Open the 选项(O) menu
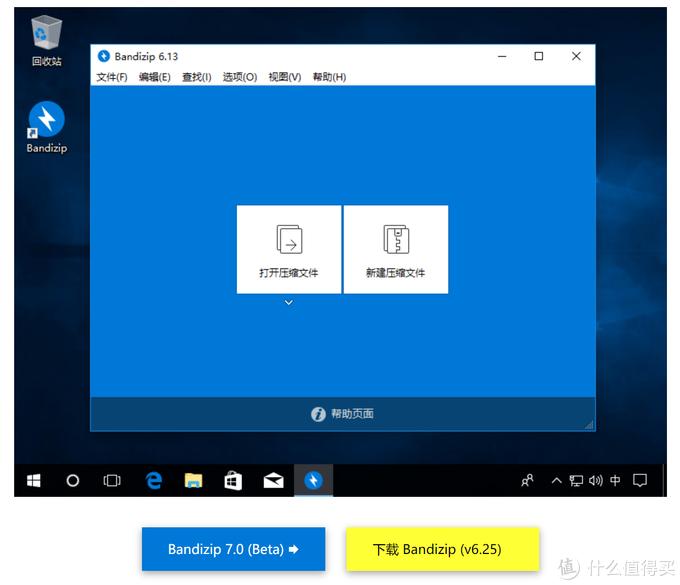680x585 pixels. (x=240, y=77)
